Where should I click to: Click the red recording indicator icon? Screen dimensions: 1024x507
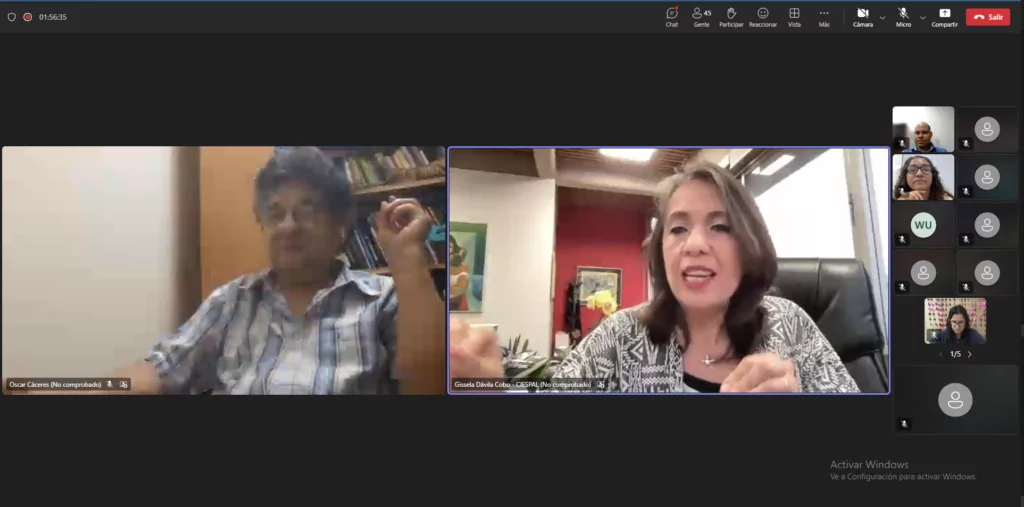pos(27,17)
